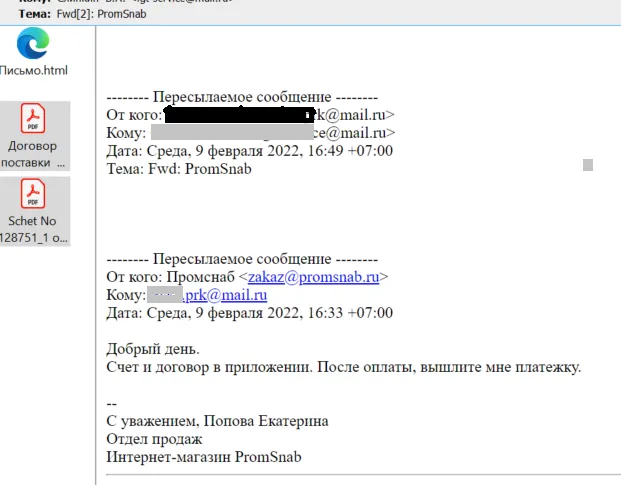Click the small gray scrollbar thumb at right

(x=588, y=165)
